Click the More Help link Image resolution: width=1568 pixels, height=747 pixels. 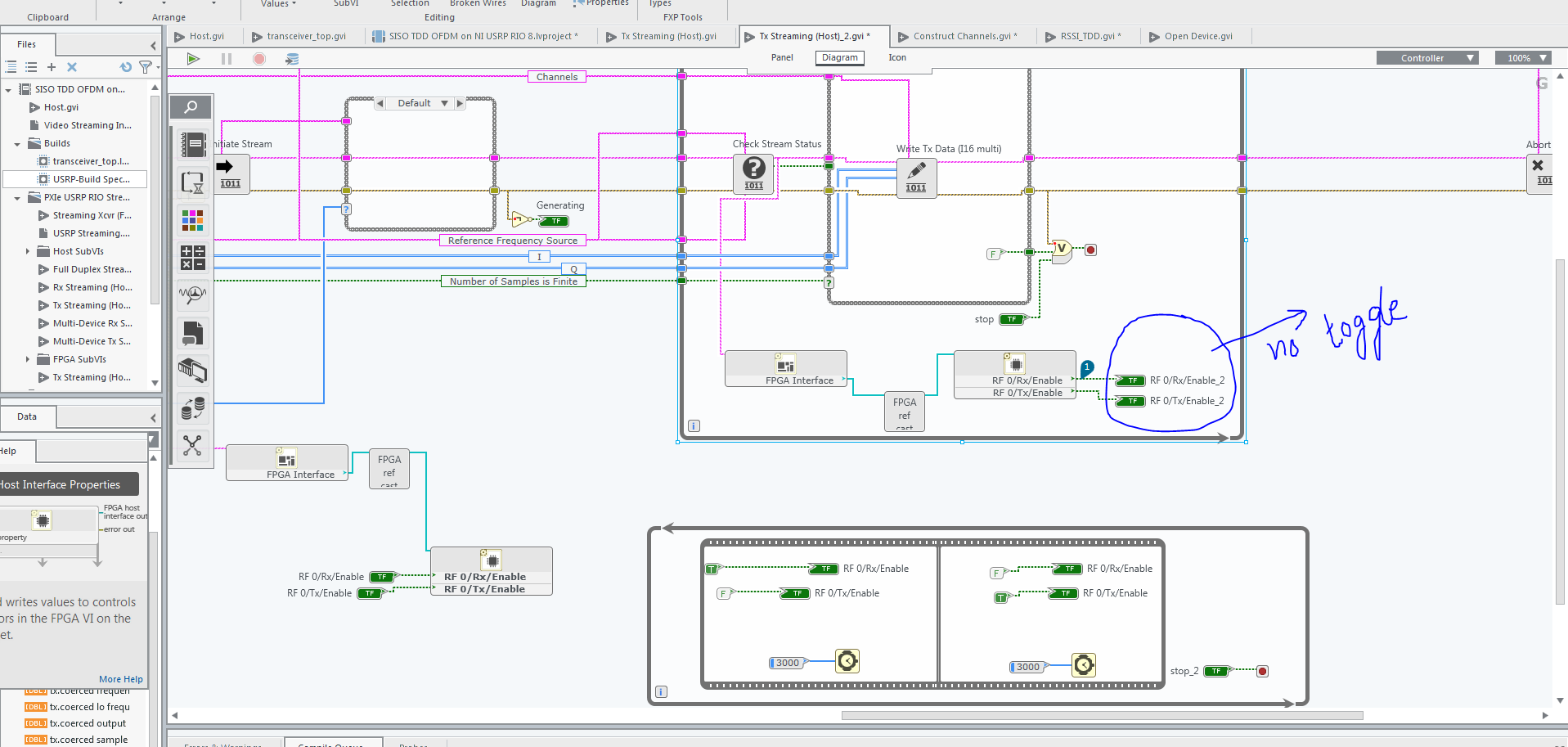click(x=121, y=679)
